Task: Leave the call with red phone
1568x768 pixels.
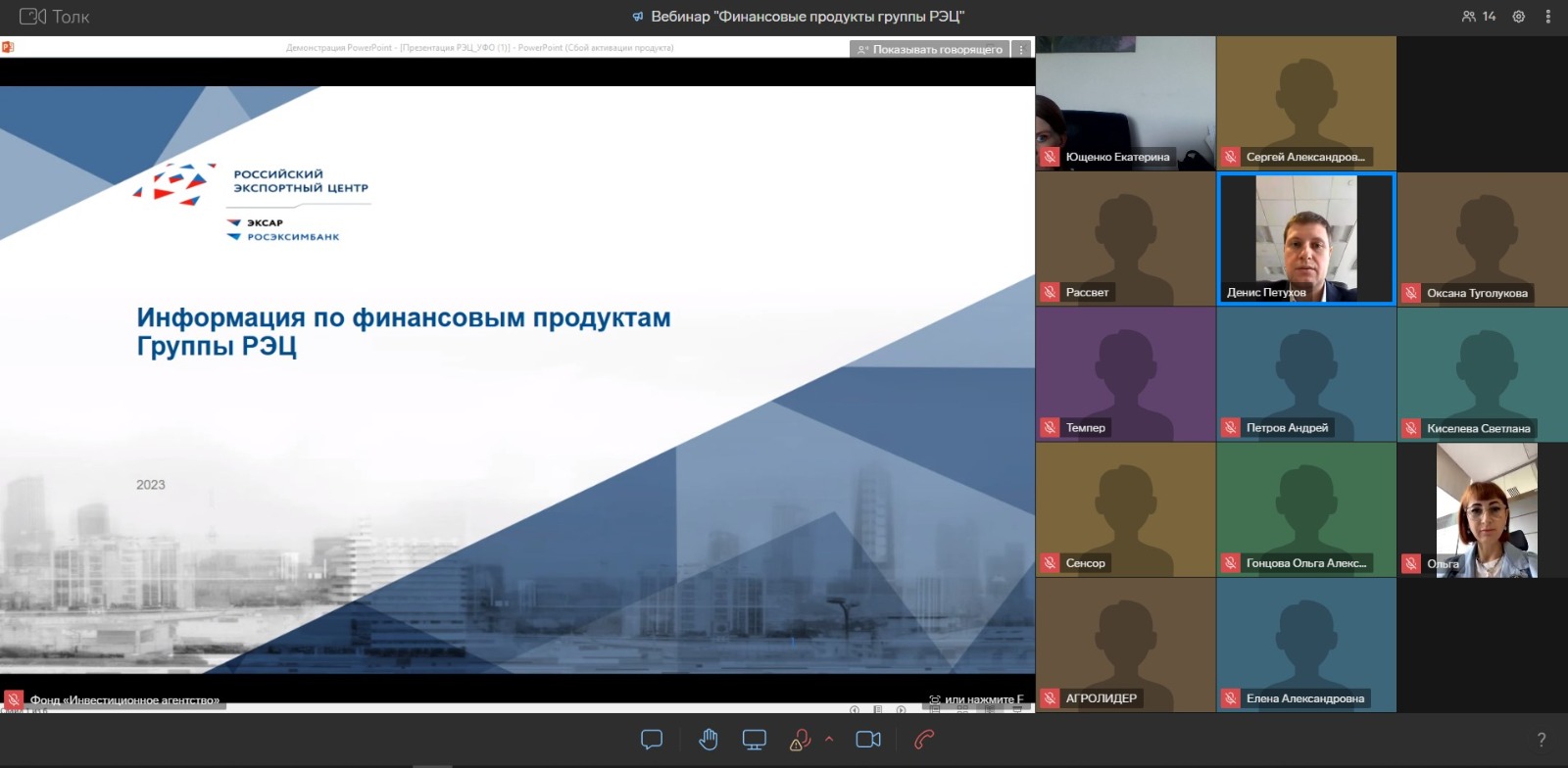Action: click(x=924, y=740)
